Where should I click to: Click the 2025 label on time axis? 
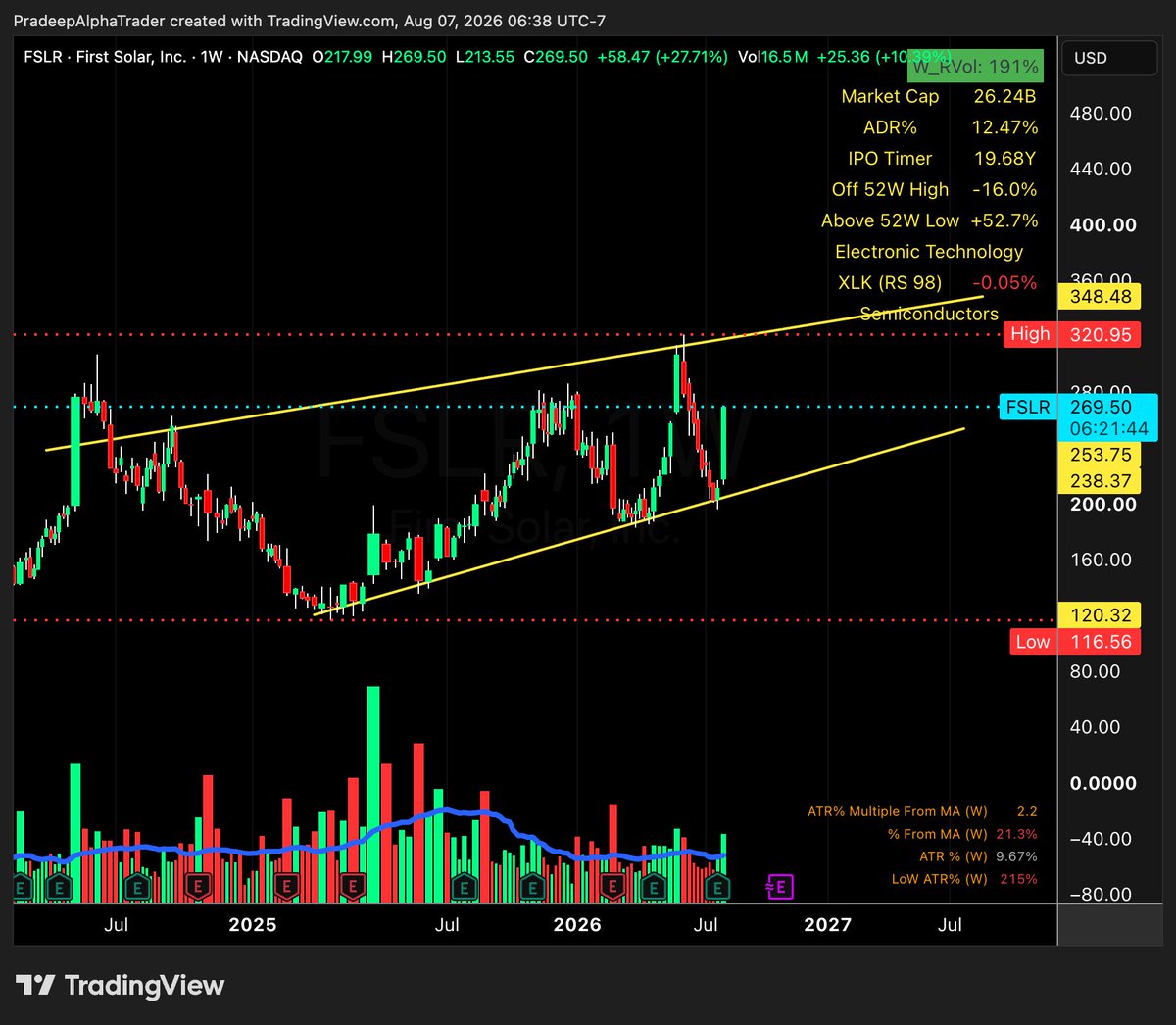(252, 924)
